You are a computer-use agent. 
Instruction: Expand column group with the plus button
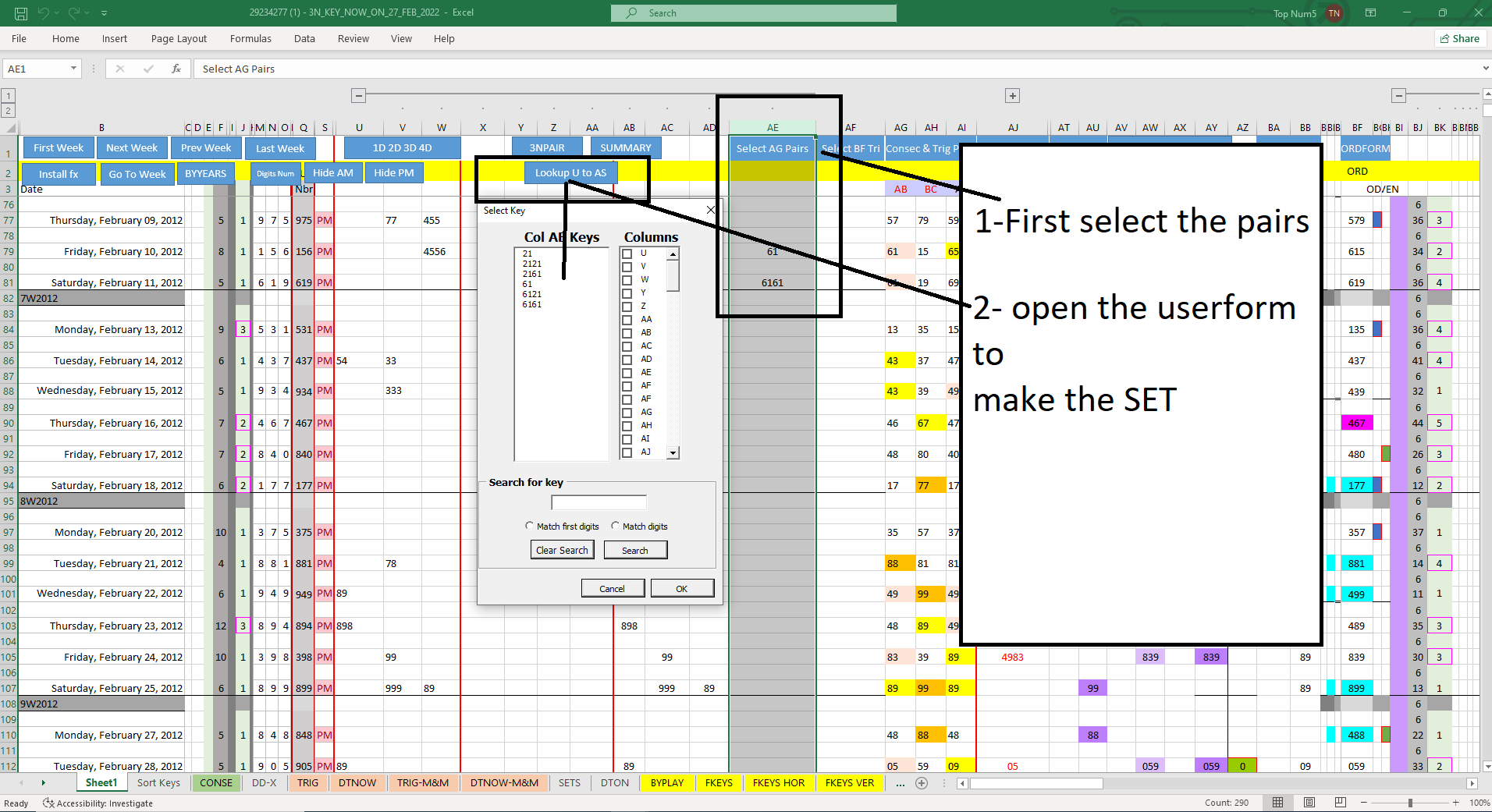[x=1012, y=95]
